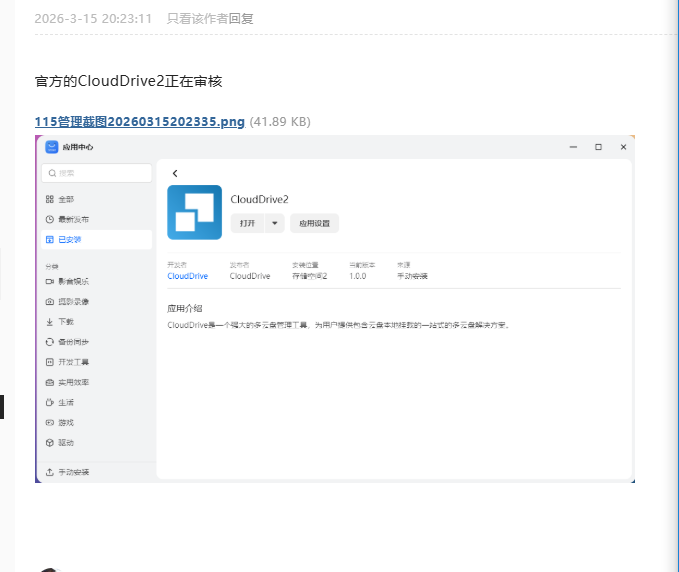Select the 已安装 sidebar tab
The height and width of the screenshot is (572, 679).
(97, 239)
